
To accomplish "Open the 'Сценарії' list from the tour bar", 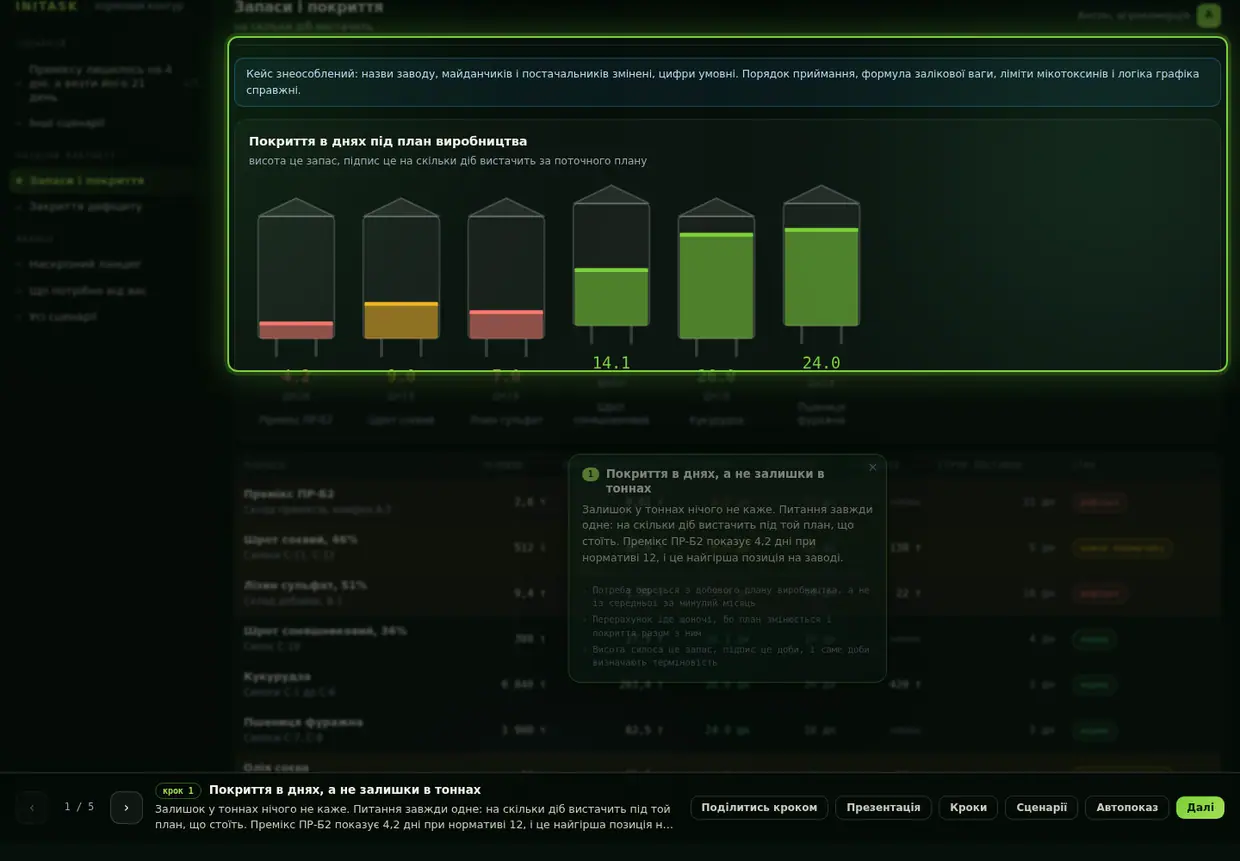I will (1041, 808).
